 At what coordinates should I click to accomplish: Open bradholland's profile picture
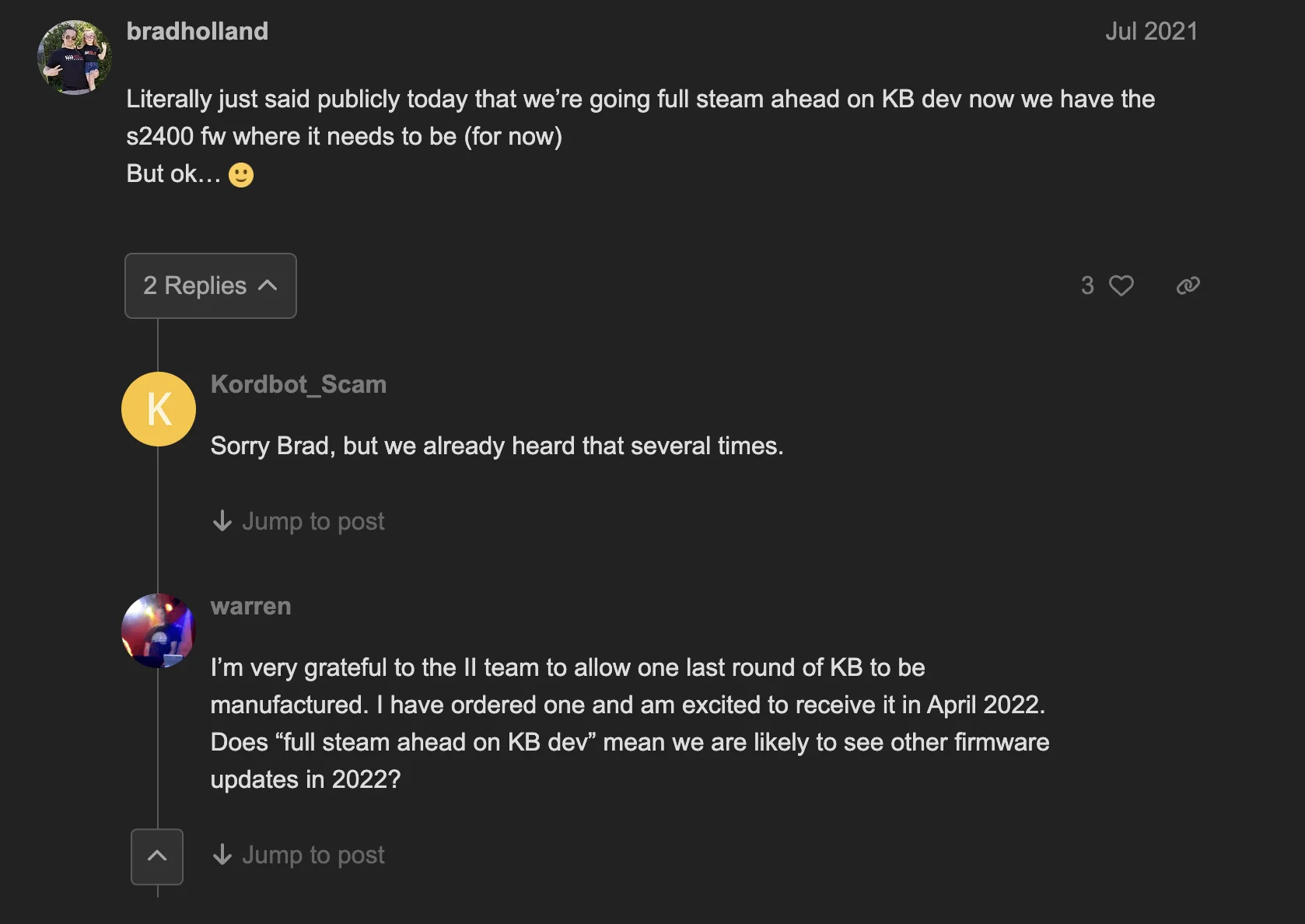tap(75, 58)
